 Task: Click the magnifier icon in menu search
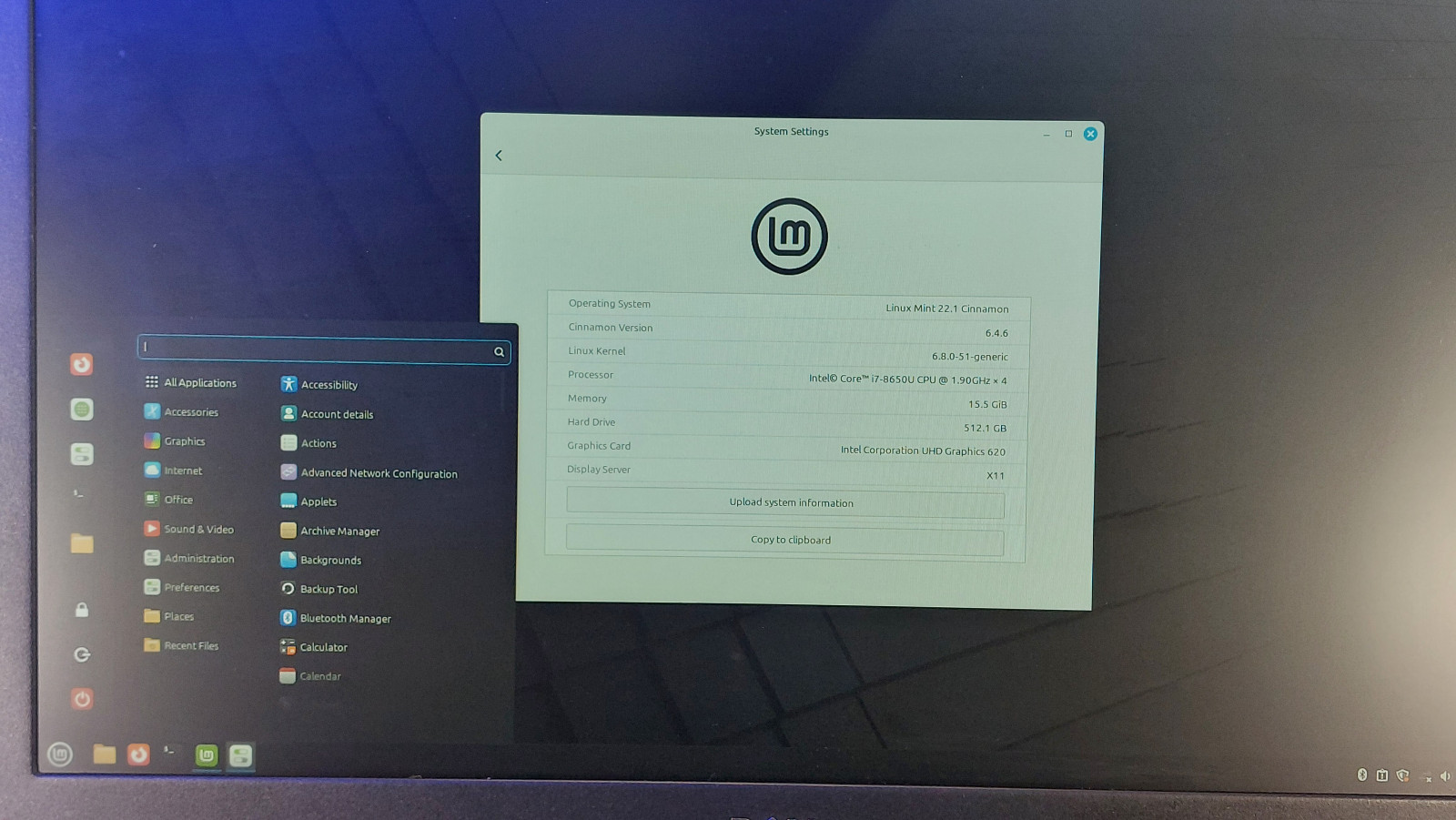[499, 352]
